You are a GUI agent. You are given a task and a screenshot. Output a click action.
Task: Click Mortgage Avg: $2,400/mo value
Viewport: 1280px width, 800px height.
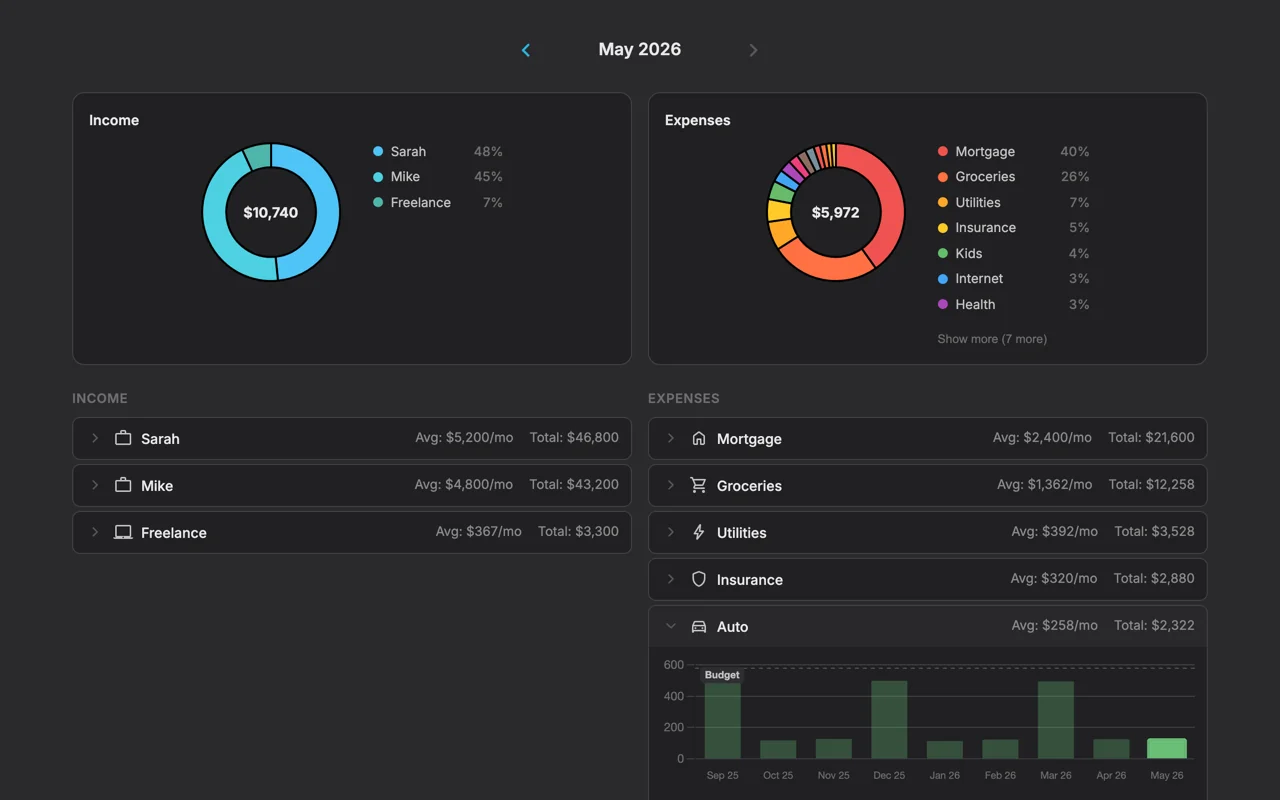[1042, 437]
